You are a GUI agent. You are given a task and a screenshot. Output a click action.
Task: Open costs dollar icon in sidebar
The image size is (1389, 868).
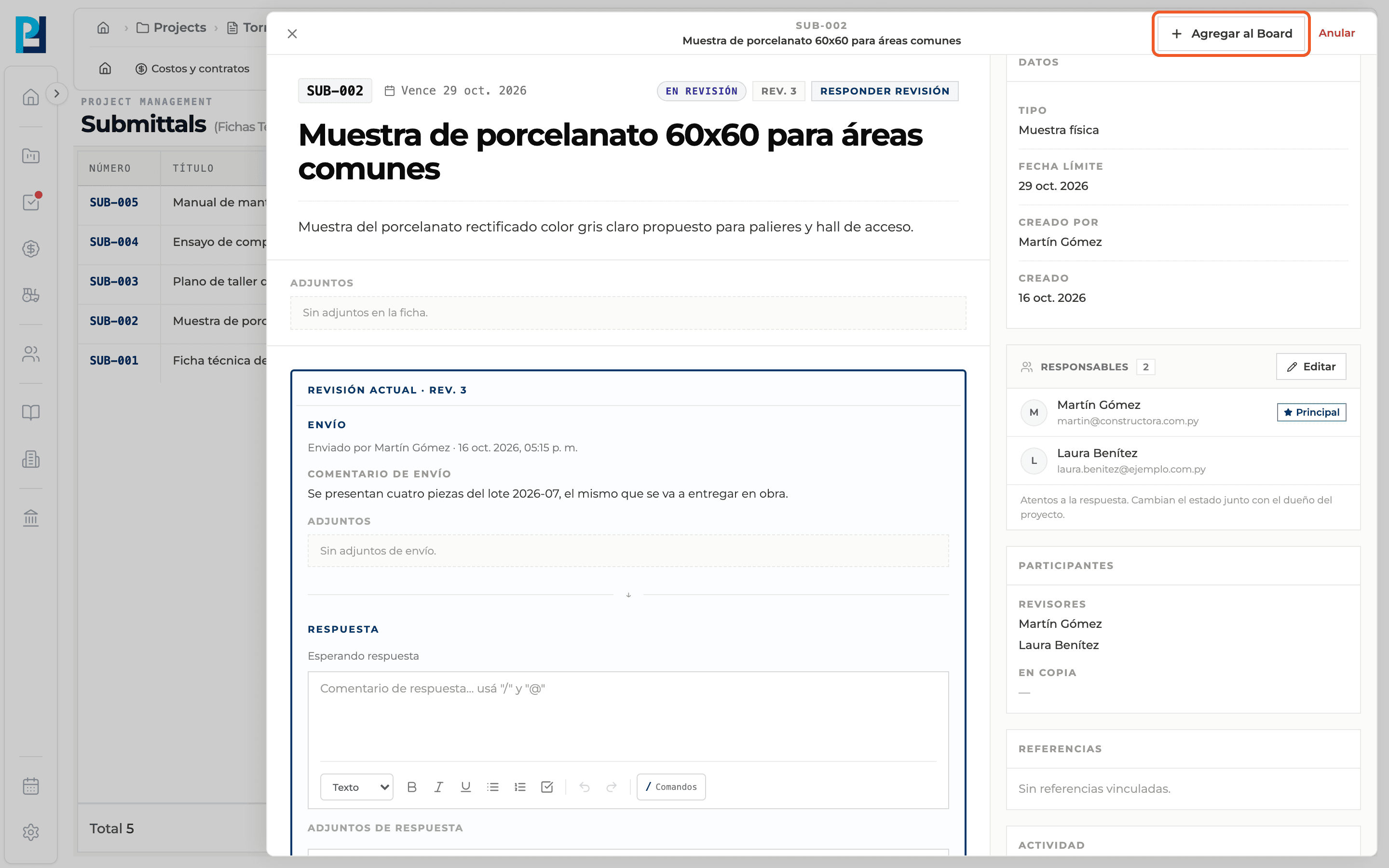coord(30,248)
